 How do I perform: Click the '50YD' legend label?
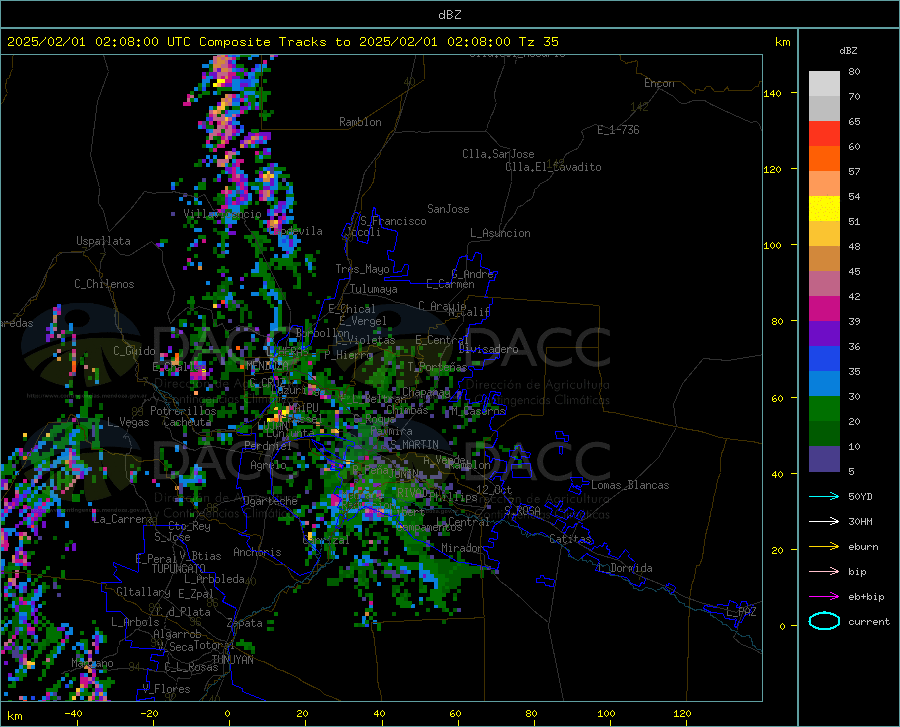point(860,496)
